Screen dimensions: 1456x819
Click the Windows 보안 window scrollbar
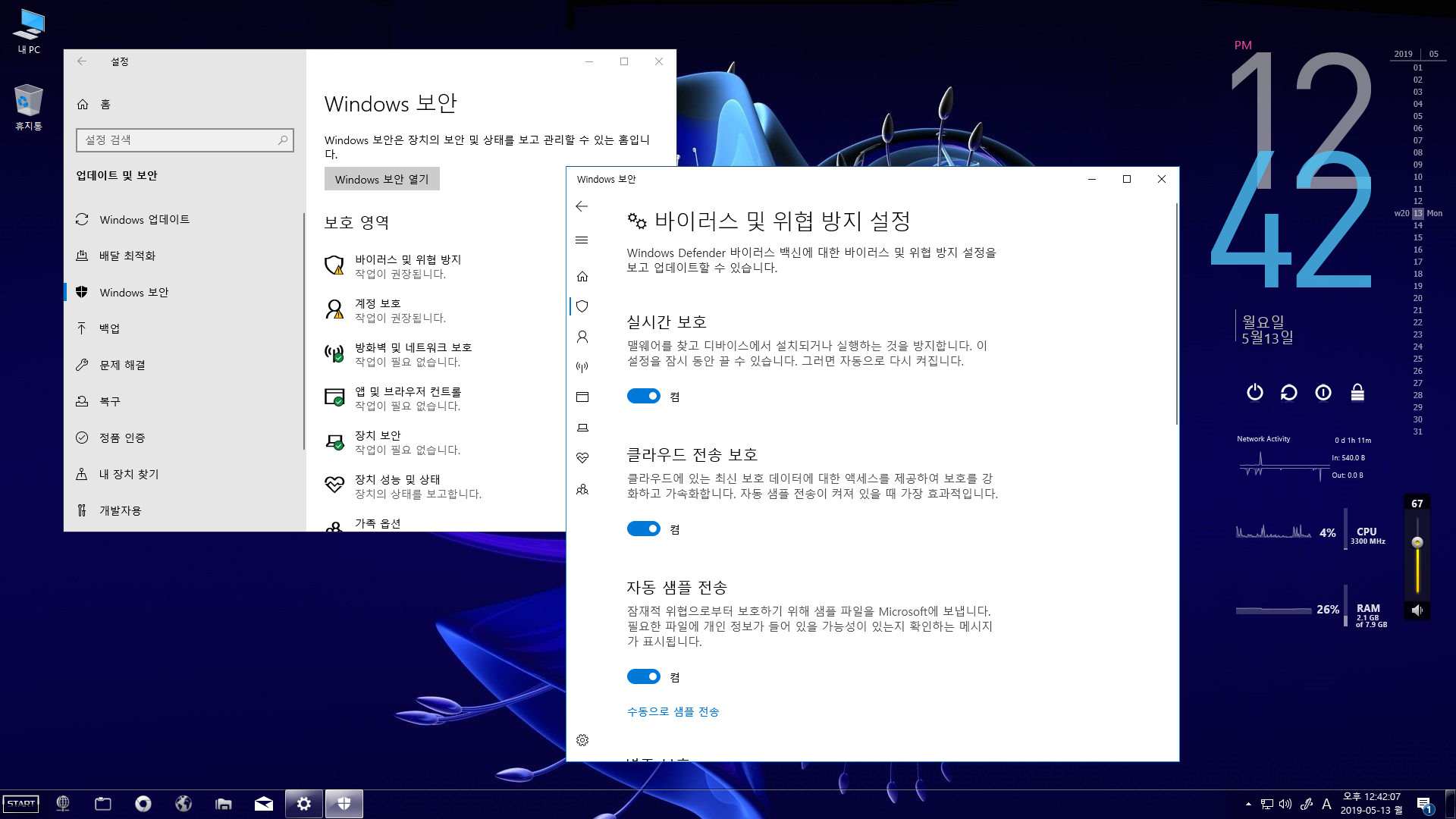[x=1177, y=313]
